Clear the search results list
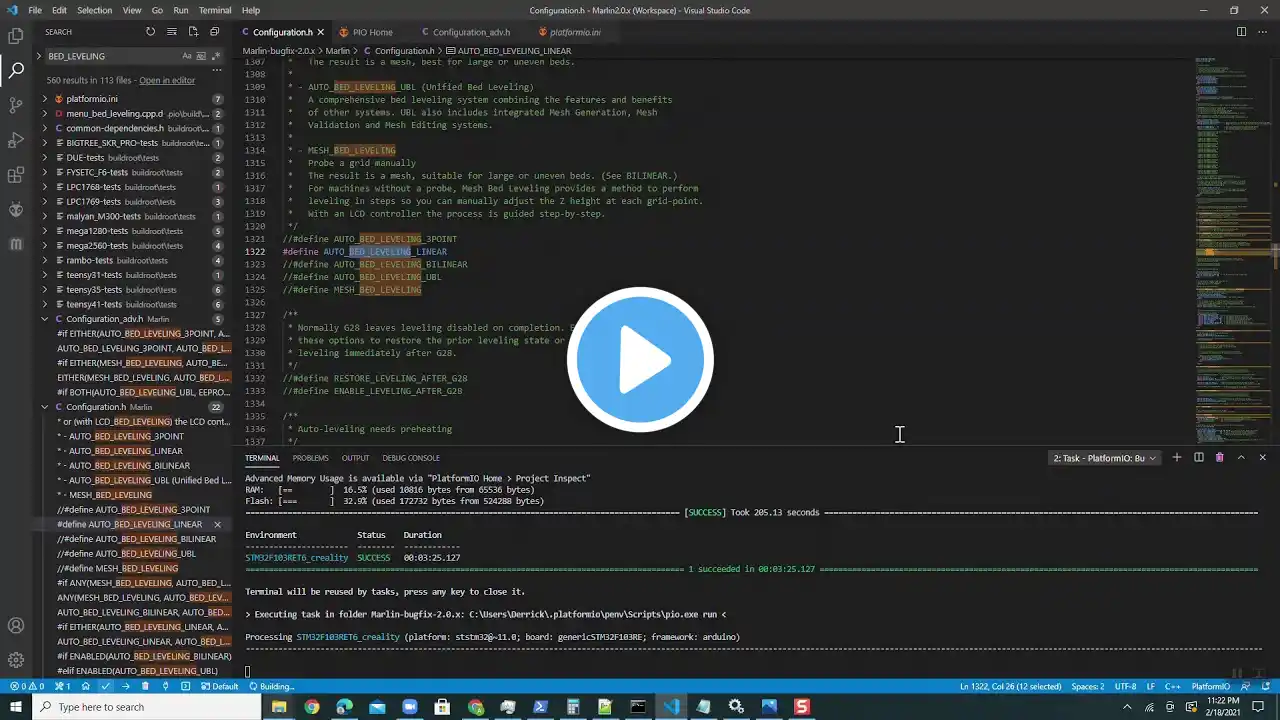1280x720 pixels. coord(172,32)
